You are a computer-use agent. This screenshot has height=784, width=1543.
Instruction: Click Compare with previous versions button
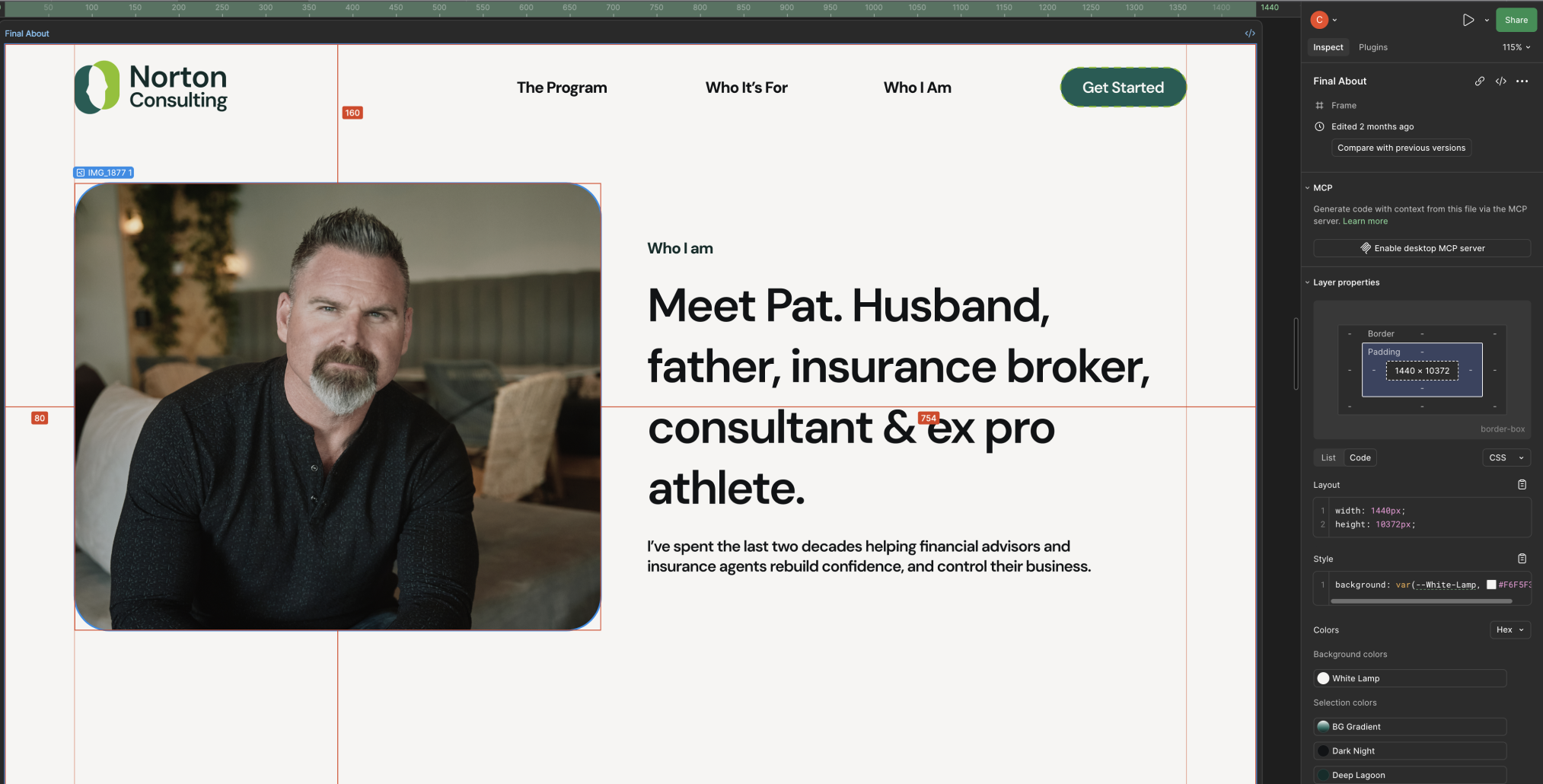click(x=1401, y=148)
